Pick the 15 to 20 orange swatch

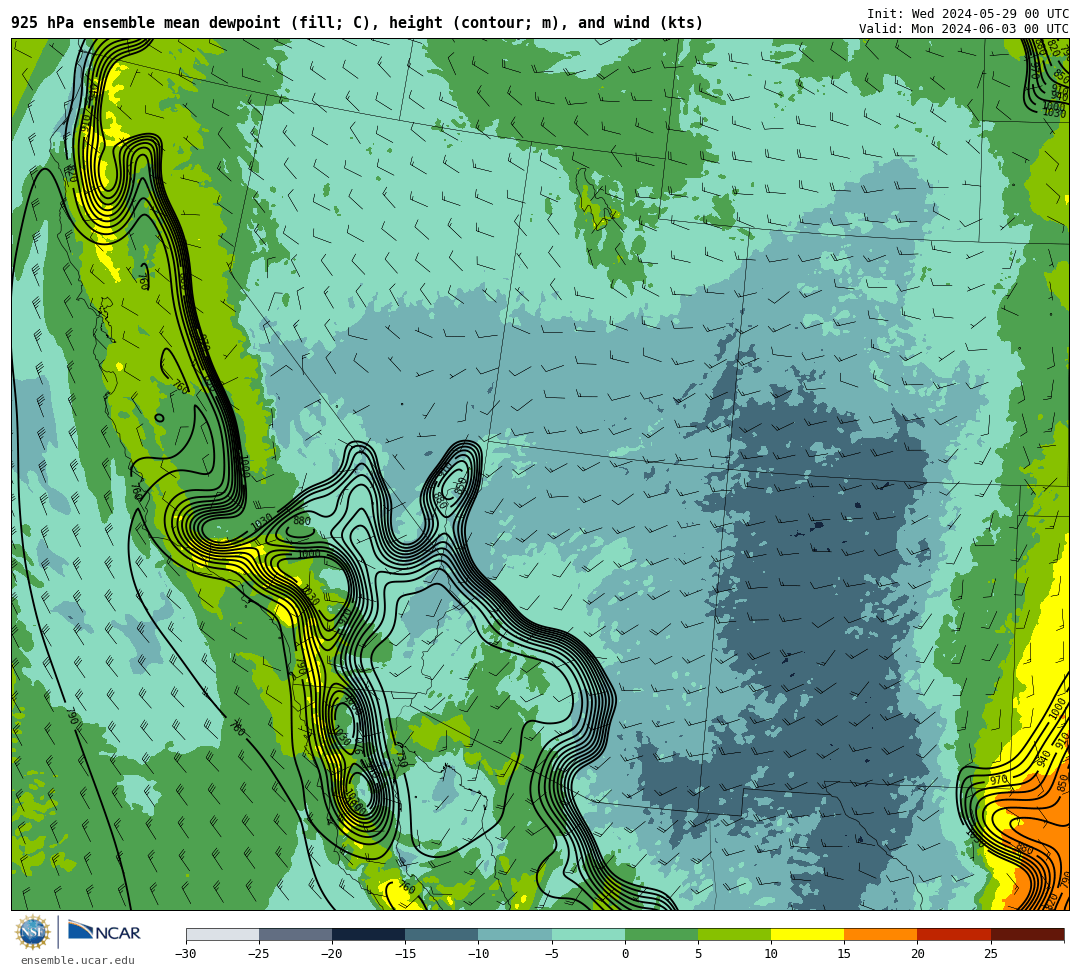(x=881, y=934)
